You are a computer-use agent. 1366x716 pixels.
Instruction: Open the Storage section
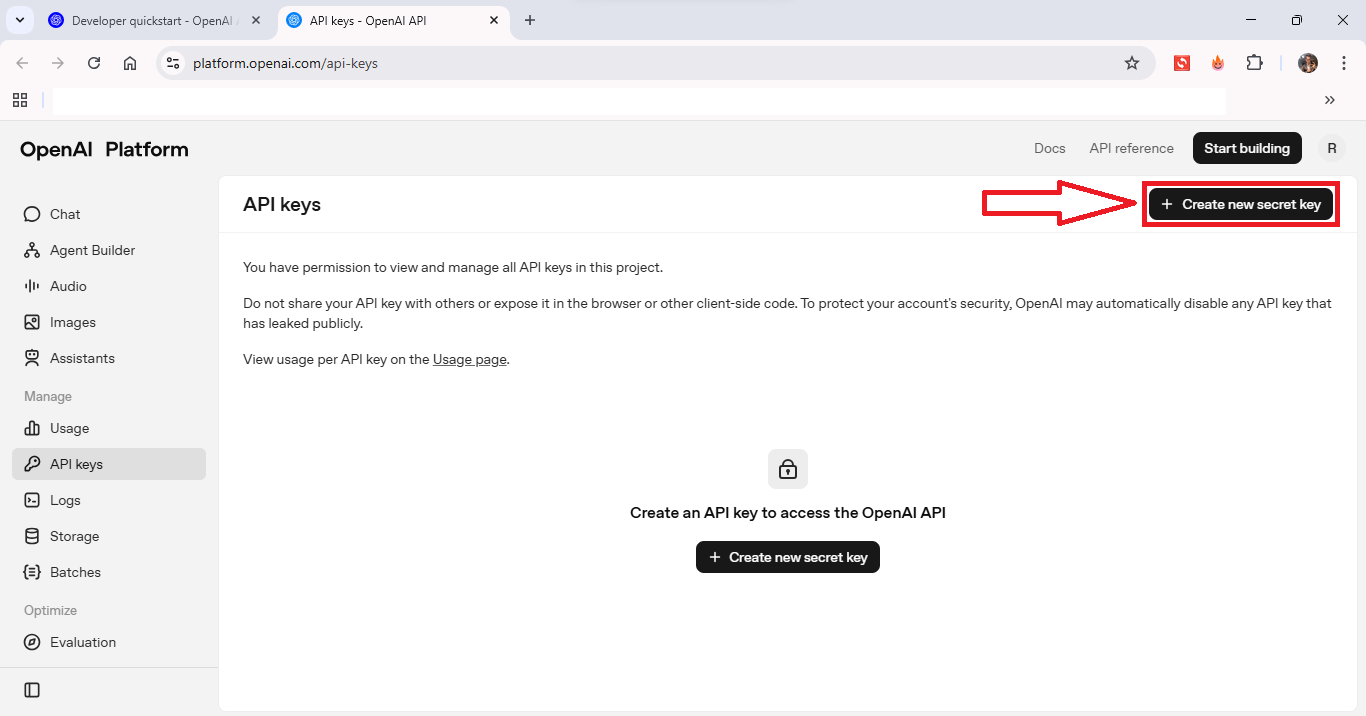click(74, 536)
